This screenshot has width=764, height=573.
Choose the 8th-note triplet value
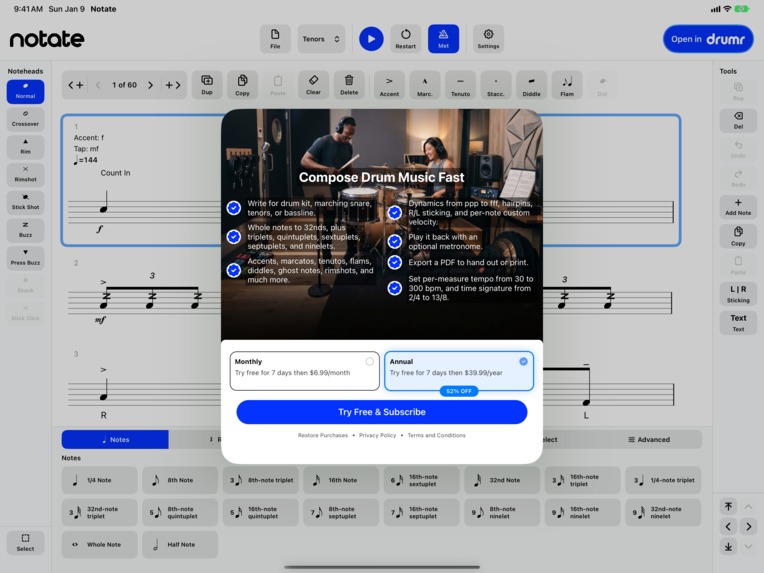coord(261,480)
